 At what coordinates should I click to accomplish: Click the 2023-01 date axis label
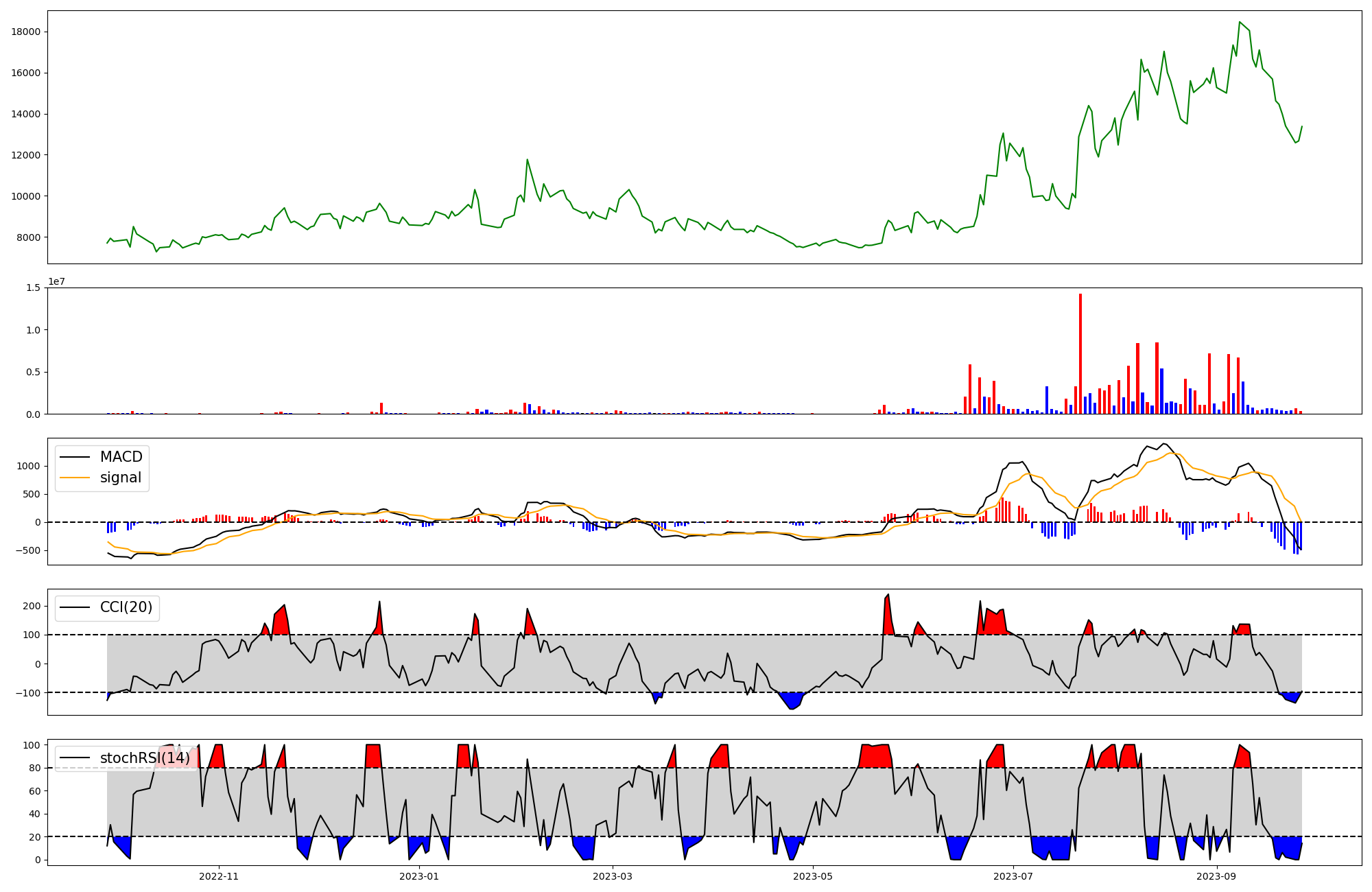tap(418, 876)
